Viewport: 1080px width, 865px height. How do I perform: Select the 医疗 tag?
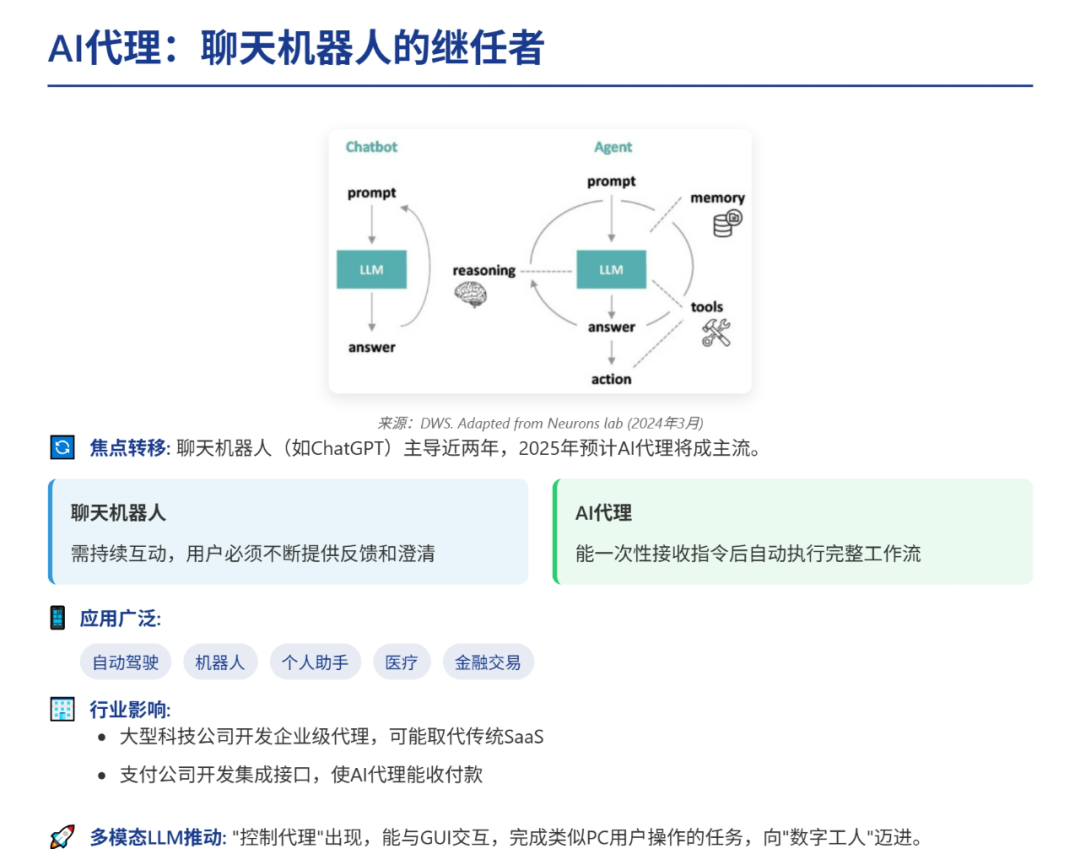(402, 663)
